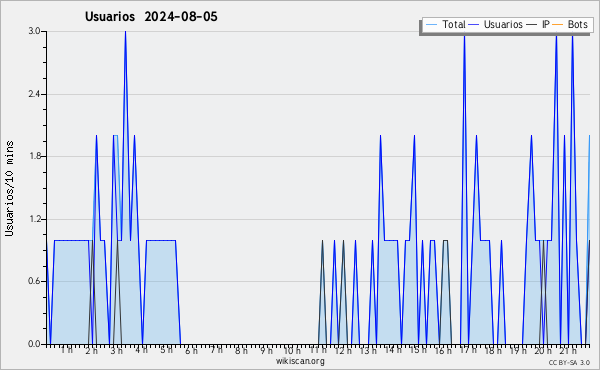Image resolution: width=600 pixels, height=370 pixels.
Task: Click the '21 h' x-axis label
Action: [x=568, y=351]
